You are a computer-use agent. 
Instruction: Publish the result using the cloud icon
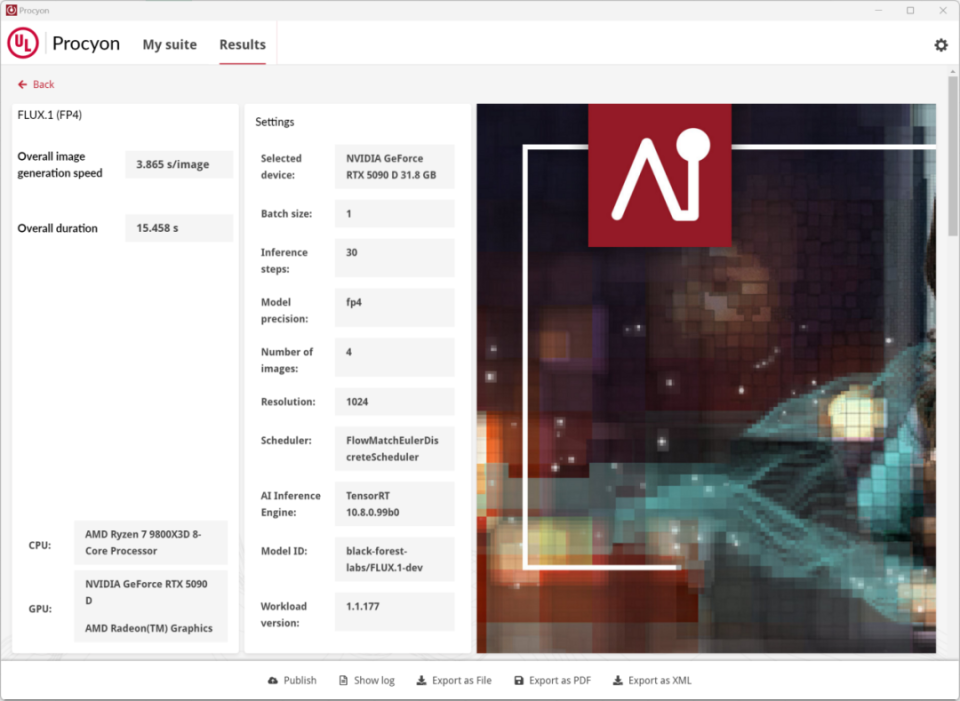[x=273, y=681]
